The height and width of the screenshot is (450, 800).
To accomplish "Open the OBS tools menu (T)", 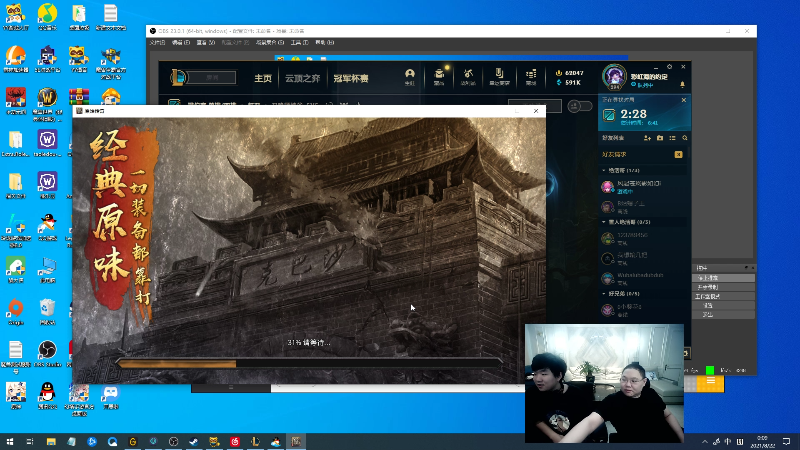I will tap(299, 43).
